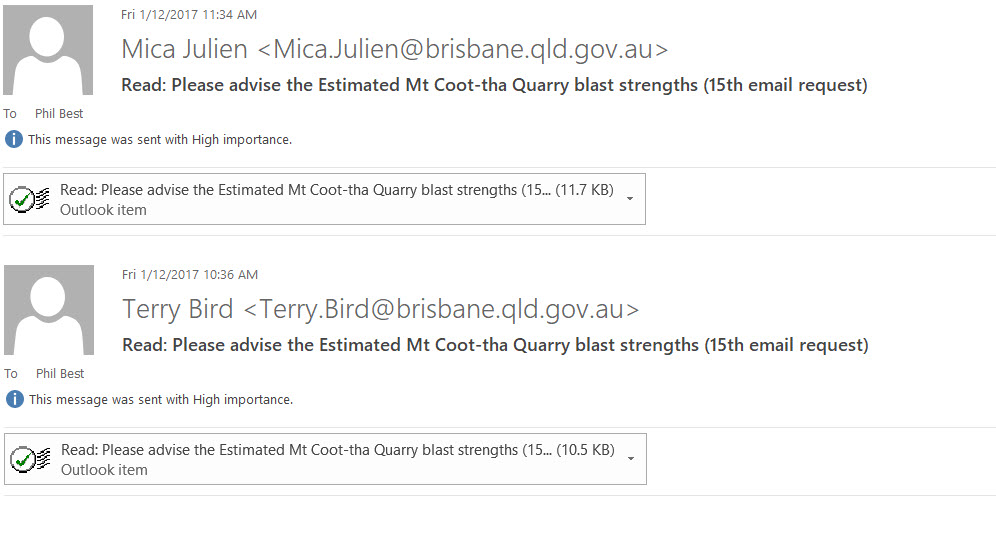Viewport: 996px width, 539px height.
Task: Open the dropdown arrow on the 10.5 KB attachment
Action: click(631, 458)
